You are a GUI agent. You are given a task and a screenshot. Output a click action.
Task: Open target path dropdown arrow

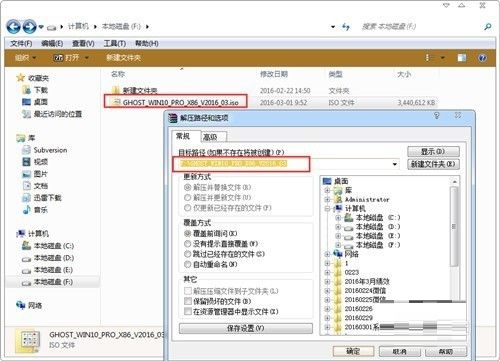395,164
